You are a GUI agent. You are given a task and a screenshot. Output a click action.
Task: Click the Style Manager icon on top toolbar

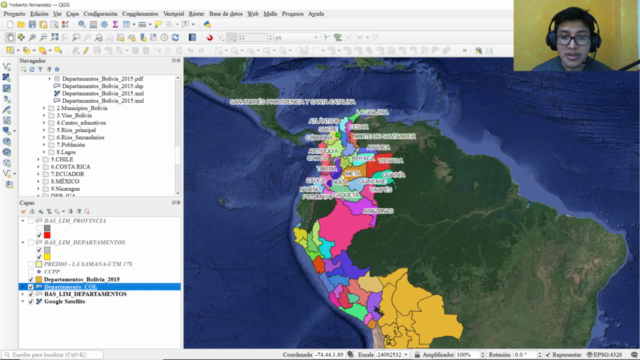click(x=65, y=25)
